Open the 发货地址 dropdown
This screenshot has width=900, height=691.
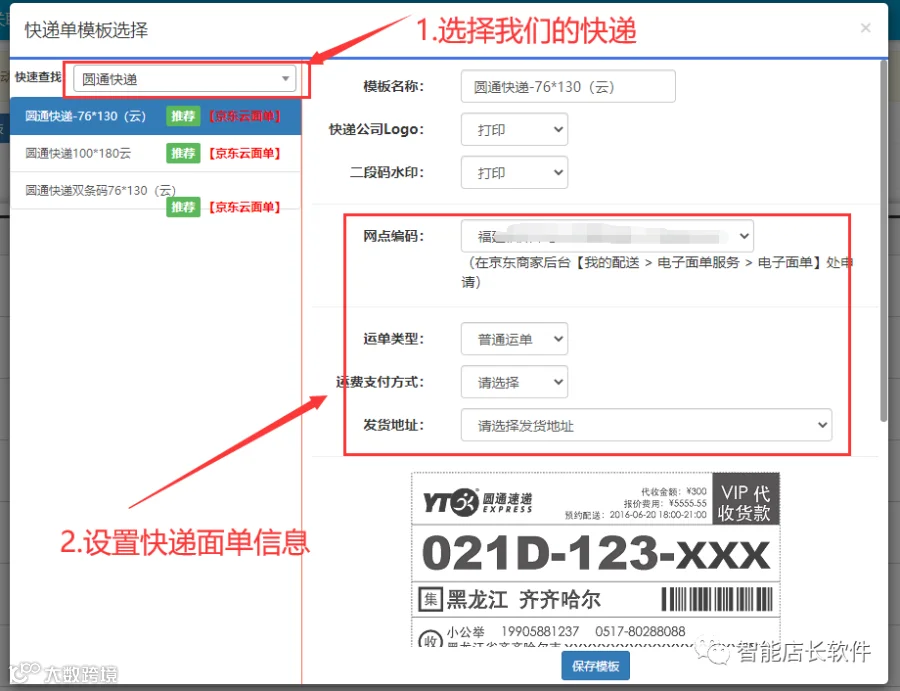coord(646,425)
